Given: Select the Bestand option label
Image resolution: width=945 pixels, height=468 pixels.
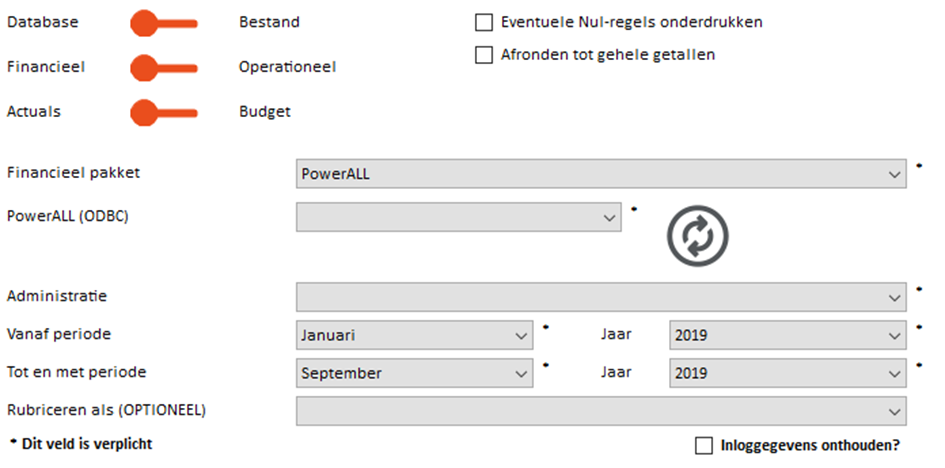Looking at the screenshot, I should (269, 23).
